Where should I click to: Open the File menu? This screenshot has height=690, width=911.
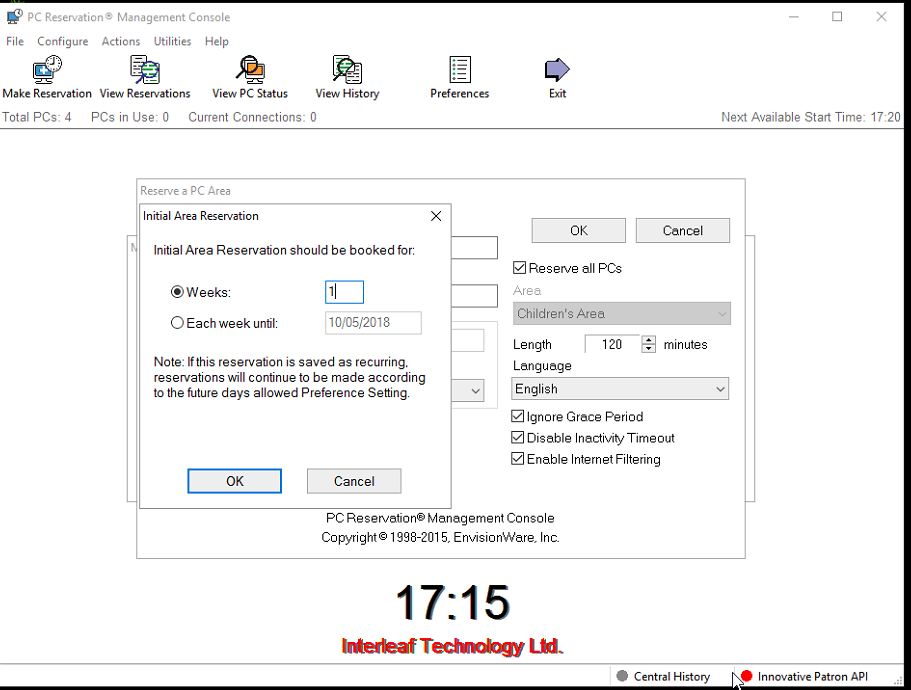pos(15,41)
